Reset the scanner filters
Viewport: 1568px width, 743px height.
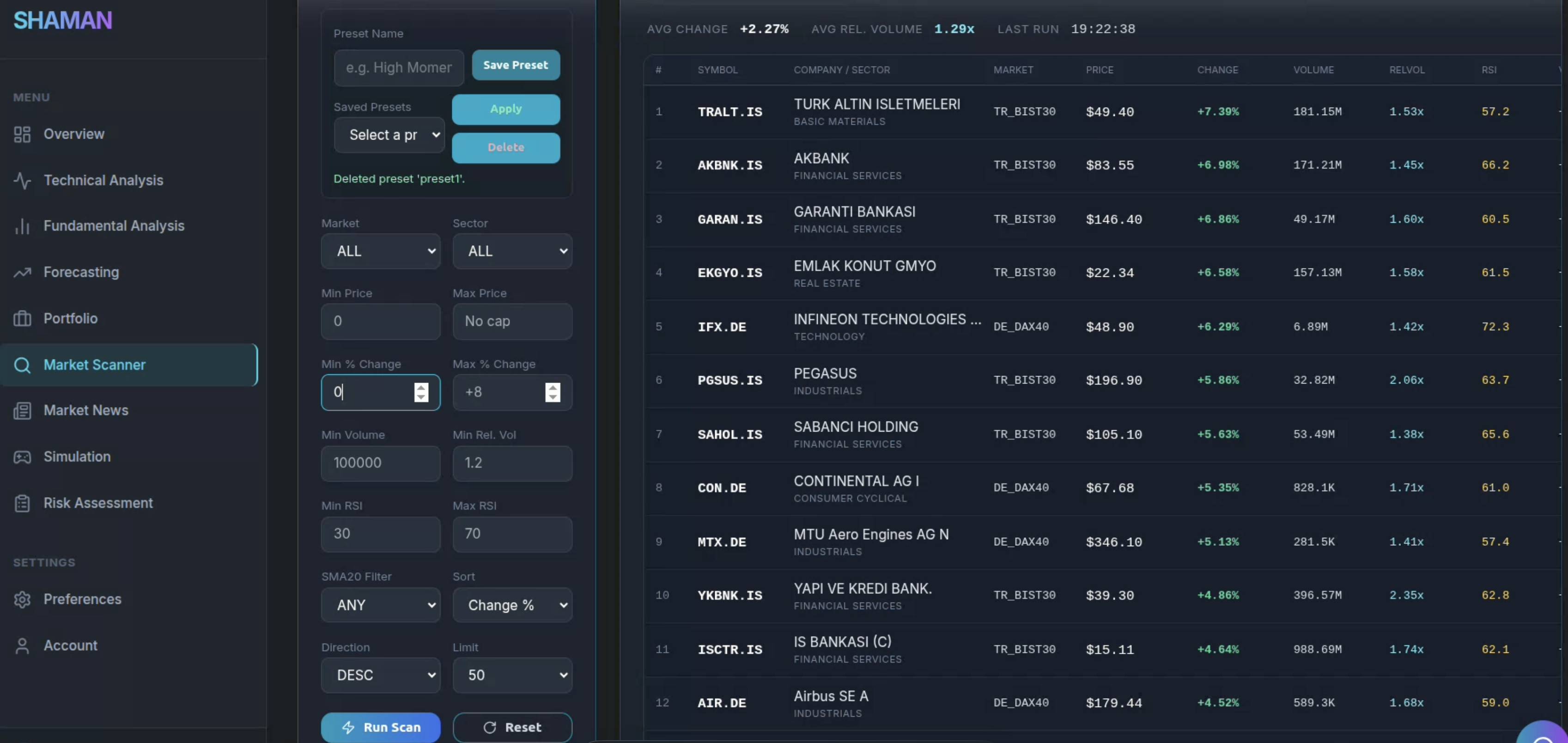(x=512, y=727)
